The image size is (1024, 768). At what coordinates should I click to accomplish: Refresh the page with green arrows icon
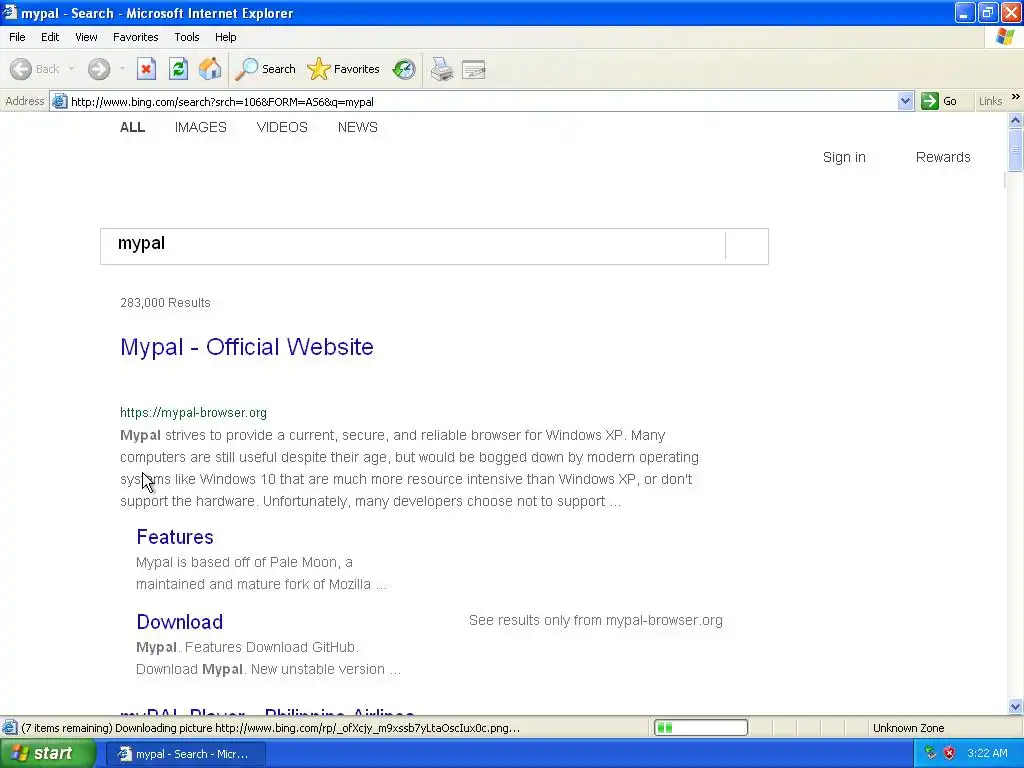178,69
